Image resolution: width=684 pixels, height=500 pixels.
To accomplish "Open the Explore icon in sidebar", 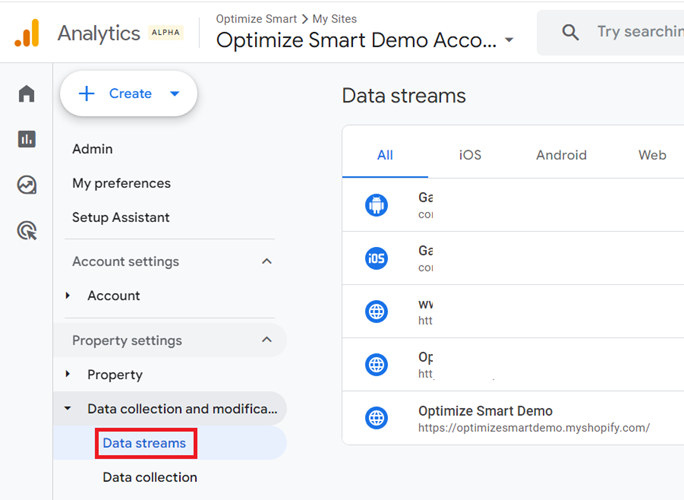I will [27, 185].
